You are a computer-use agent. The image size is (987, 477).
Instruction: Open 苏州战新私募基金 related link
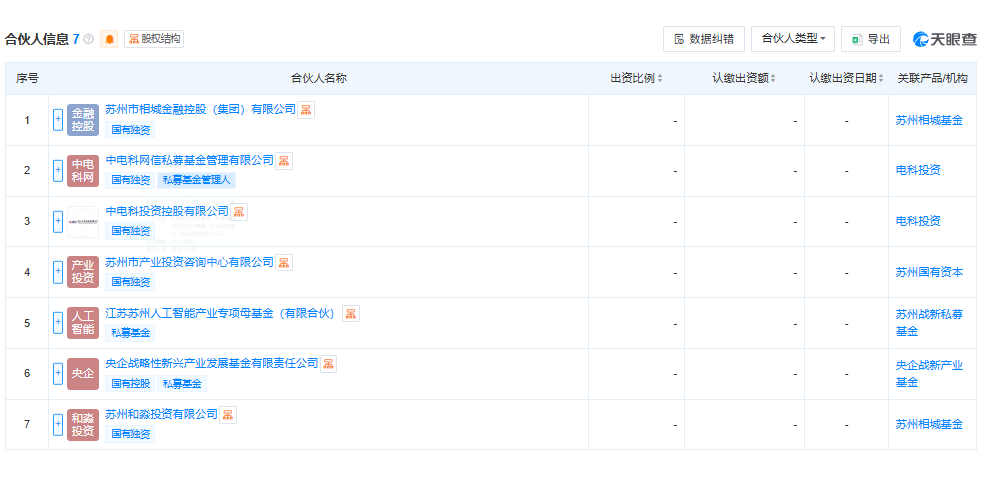[x=929, y=323]
